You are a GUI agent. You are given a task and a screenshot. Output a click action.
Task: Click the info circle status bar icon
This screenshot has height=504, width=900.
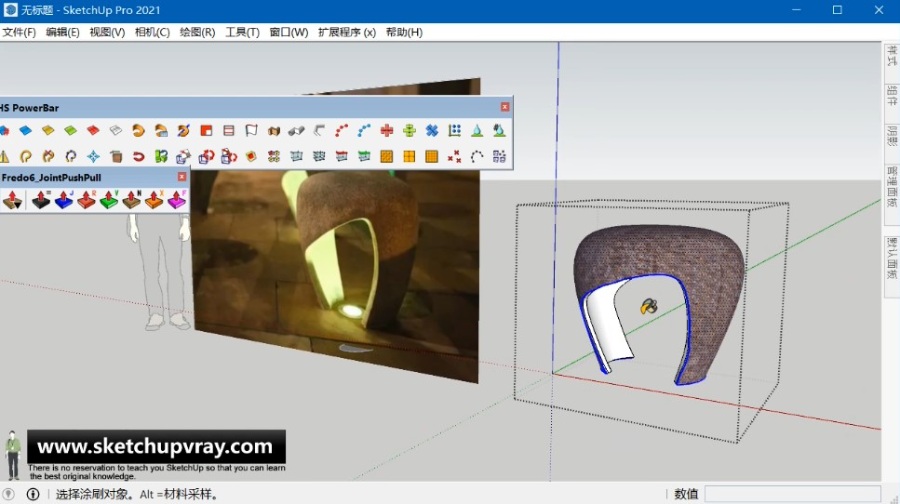(x=33, y=494)
